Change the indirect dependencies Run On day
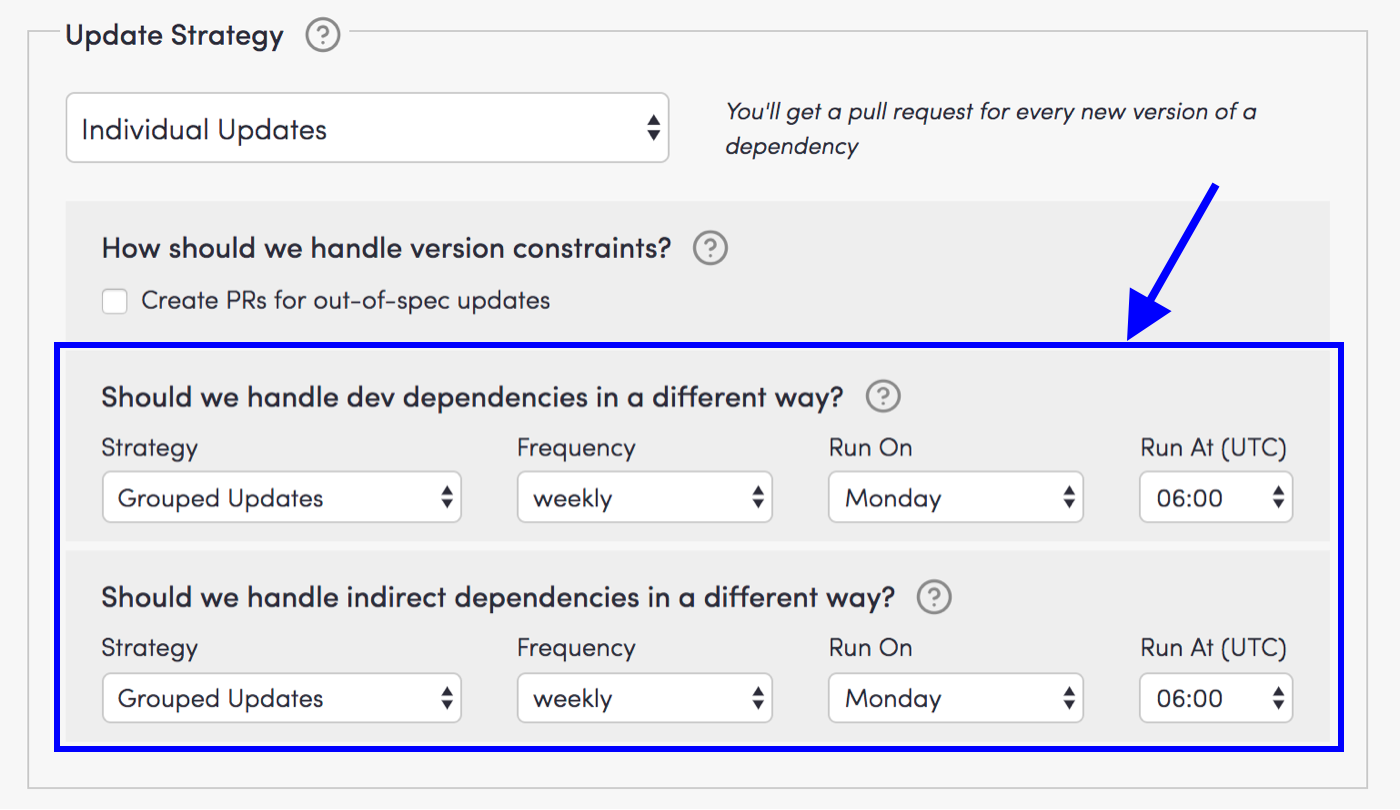 click(955, 698)
